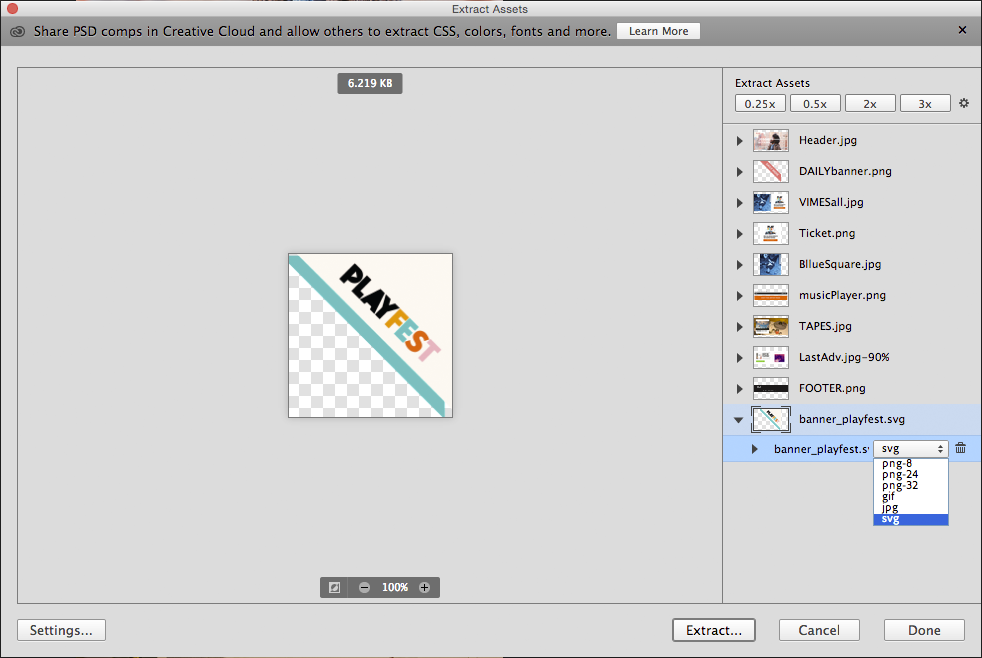The width and height of the screenshot is (982, 658).
Task: Expand the DAILYbanner.png asset row
Action: (740, 172)
